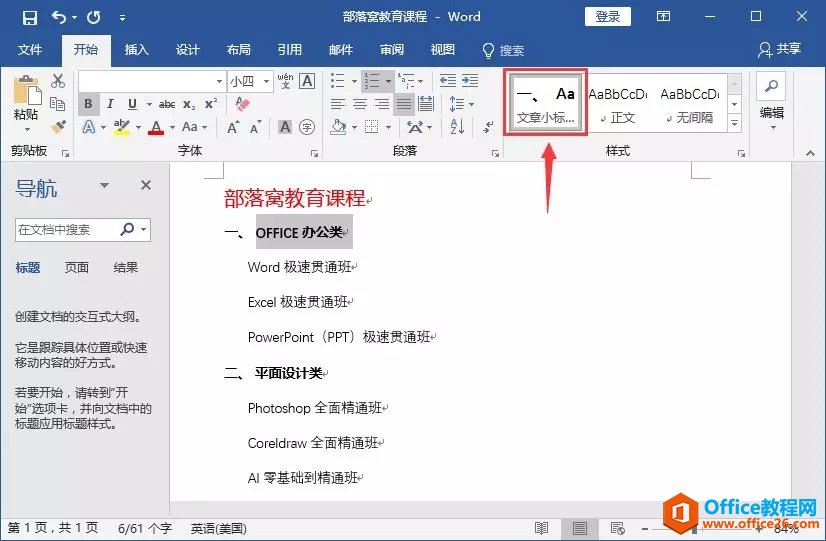Click the 登录 sign-in button
This screenshot has width=826, height=541.
click(608, 17)
